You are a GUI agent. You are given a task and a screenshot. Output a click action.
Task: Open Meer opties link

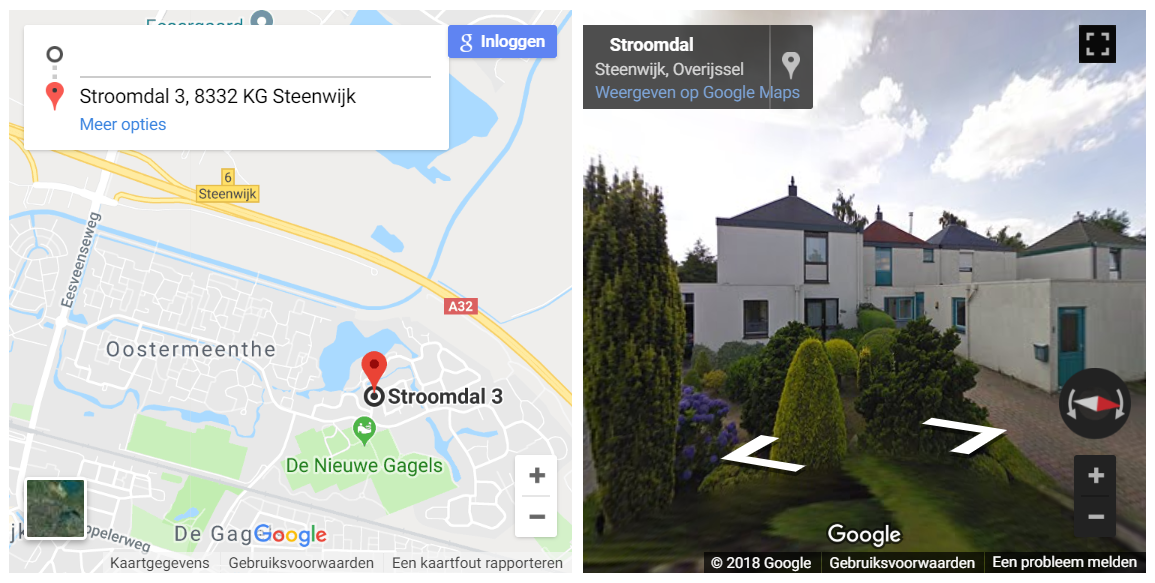pos(123,125)
